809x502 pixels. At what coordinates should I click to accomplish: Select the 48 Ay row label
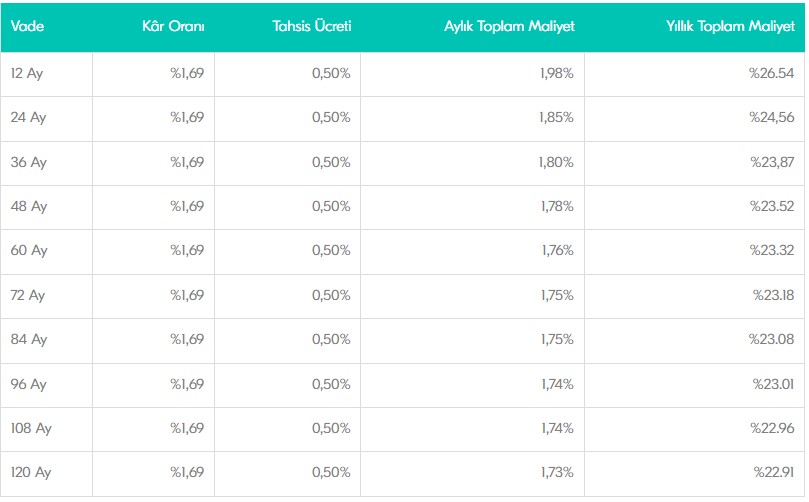coord(29,207)
